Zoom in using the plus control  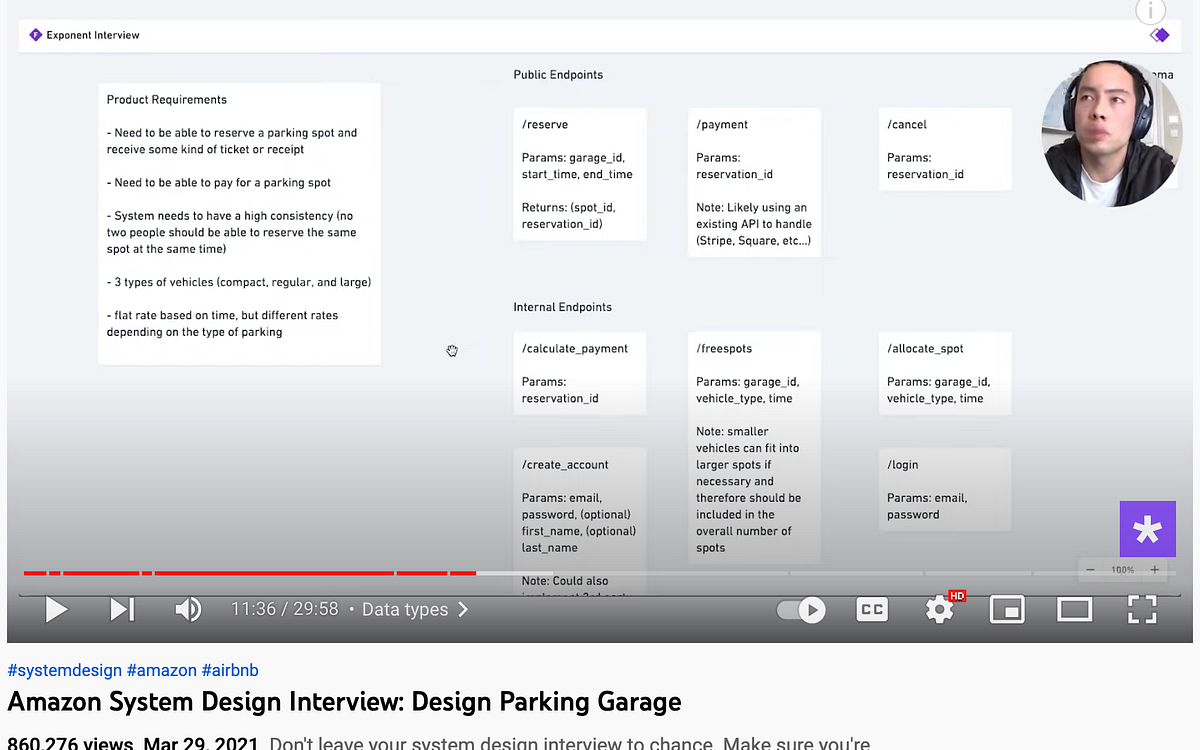click(1153, 569)
